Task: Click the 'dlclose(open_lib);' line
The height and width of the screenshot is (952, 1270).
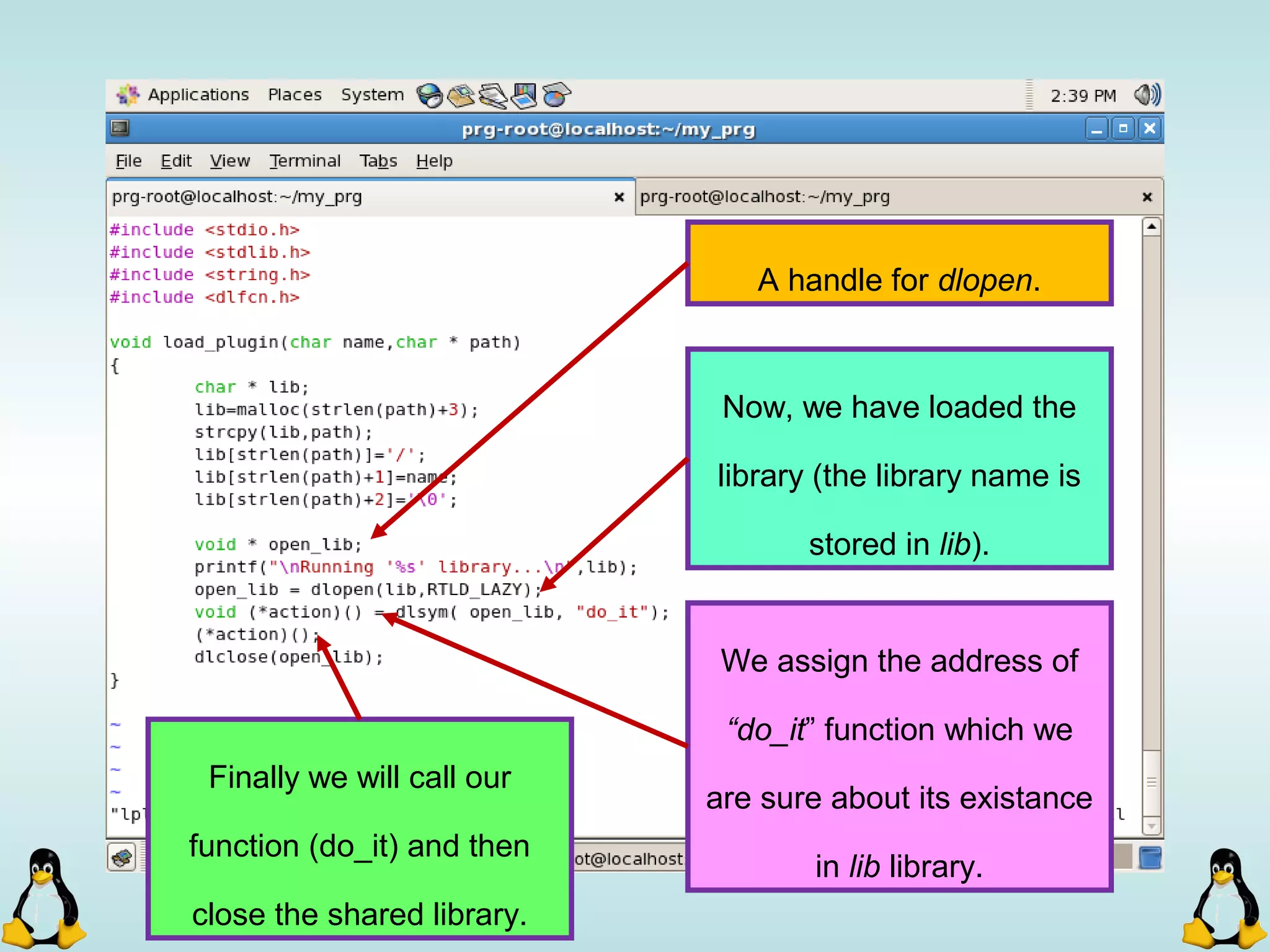Action: [x=289, y=657]
